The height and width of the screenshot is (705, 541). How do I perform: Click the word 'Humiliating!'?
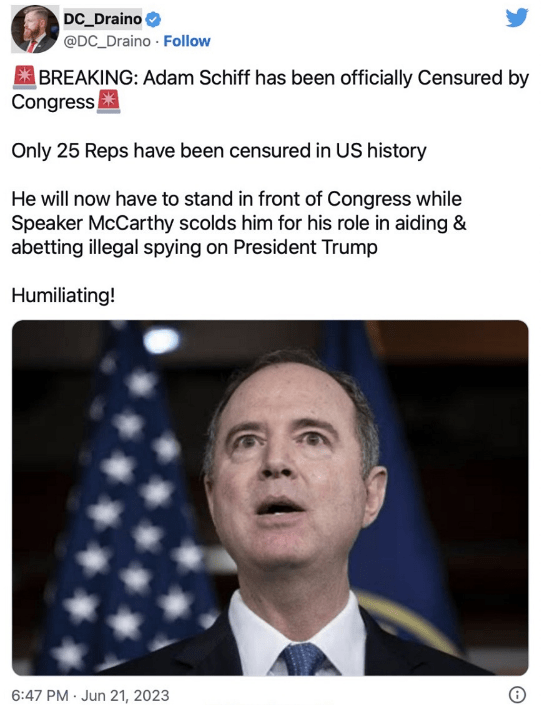click(x=63, y=295)
